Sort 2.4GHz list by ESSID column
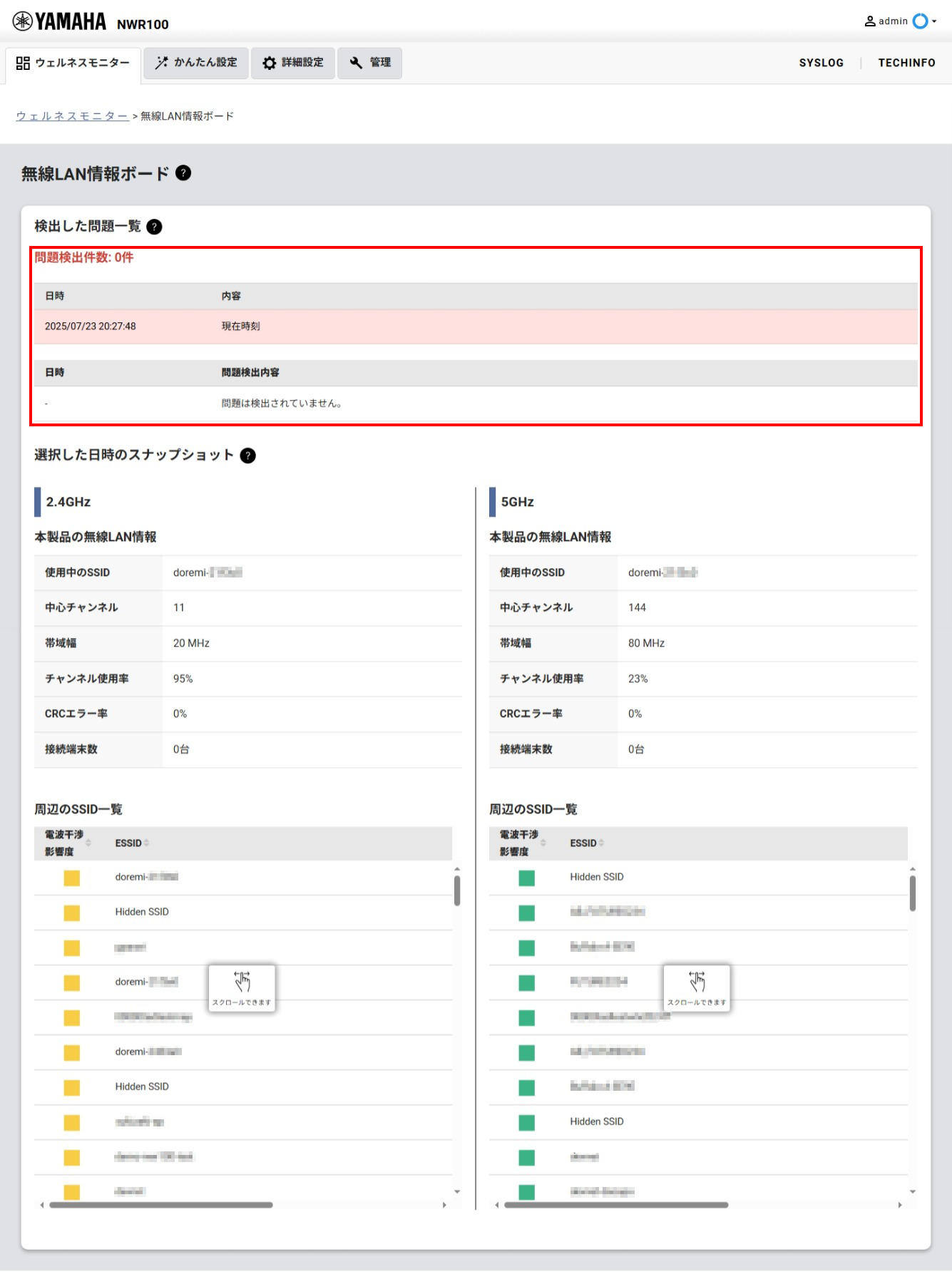This screenshot has width=952, height=1274. pos(146,843)
